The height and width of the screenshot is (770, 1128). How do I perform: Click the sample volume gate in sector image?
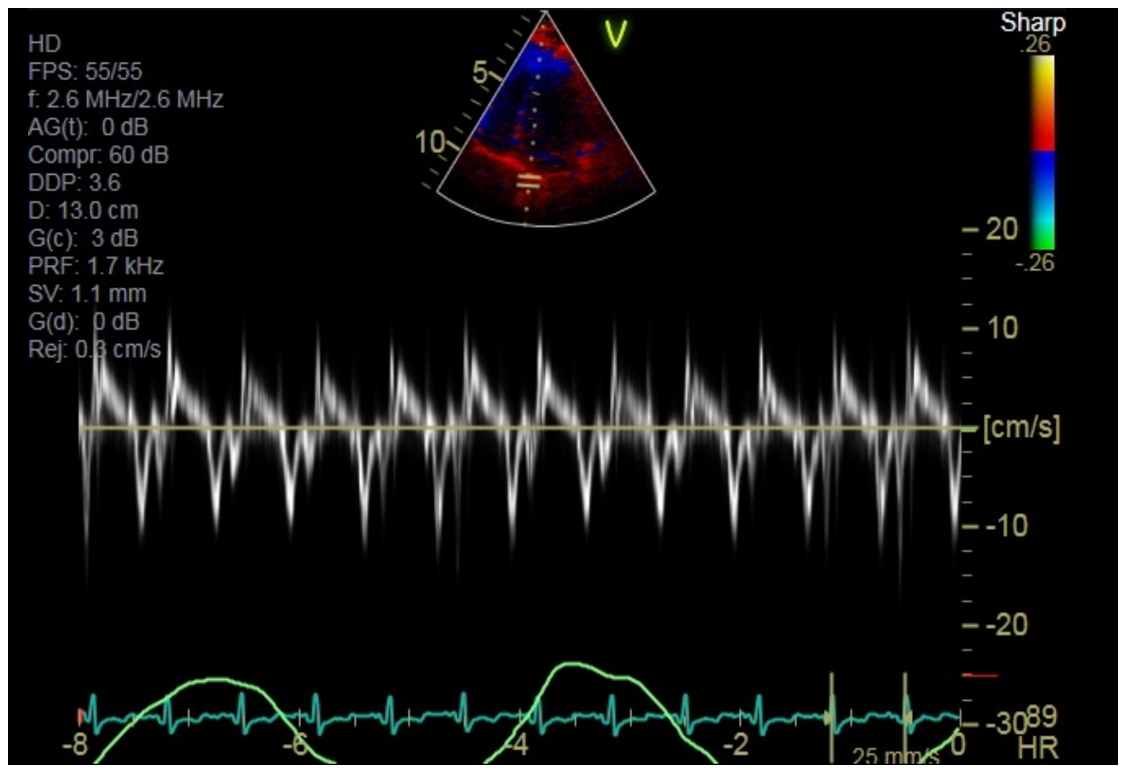pyautogui.click(x=528, y=182)
